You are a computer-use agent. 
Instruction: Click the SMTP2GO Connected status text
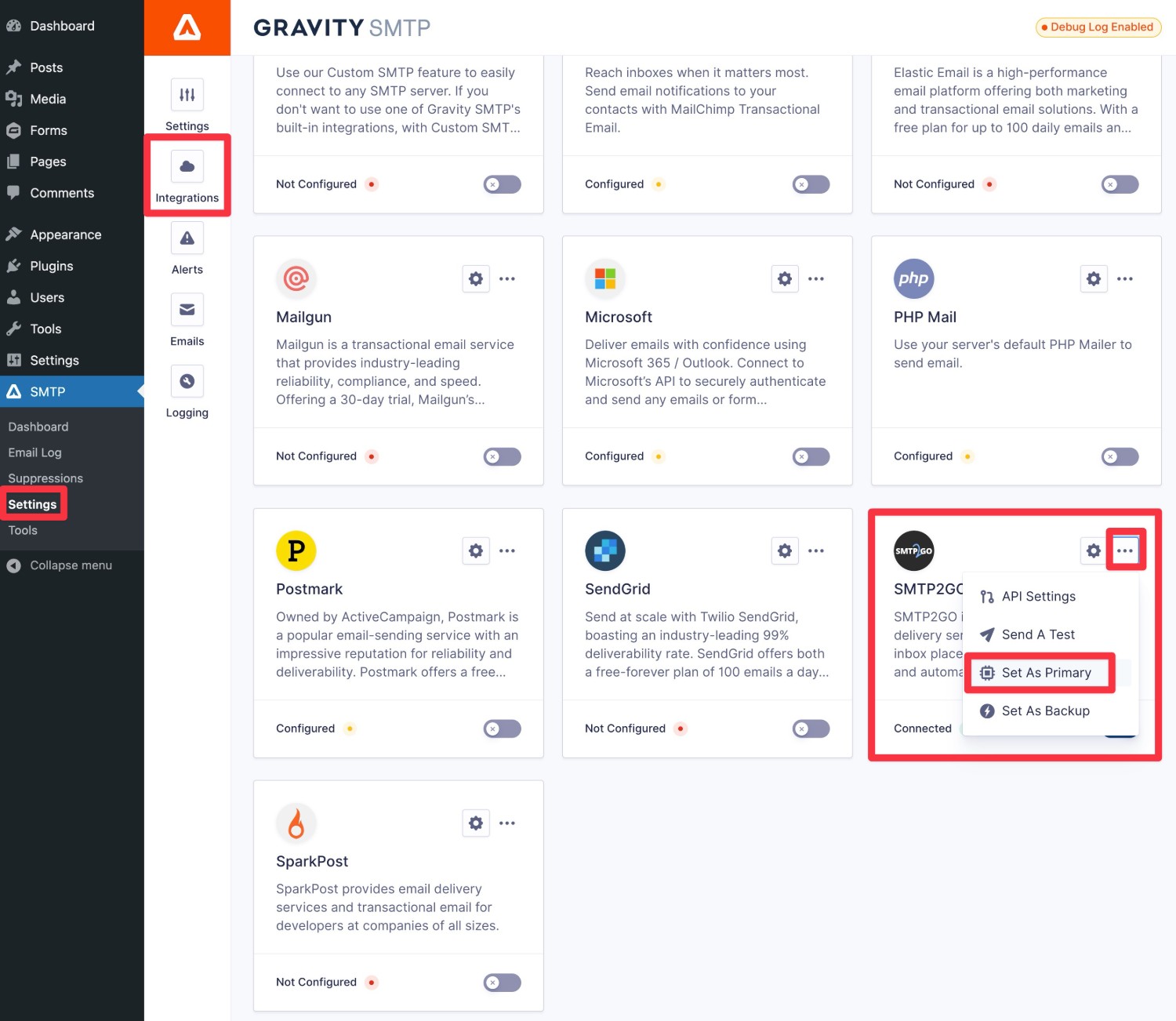tap(923, 729)
